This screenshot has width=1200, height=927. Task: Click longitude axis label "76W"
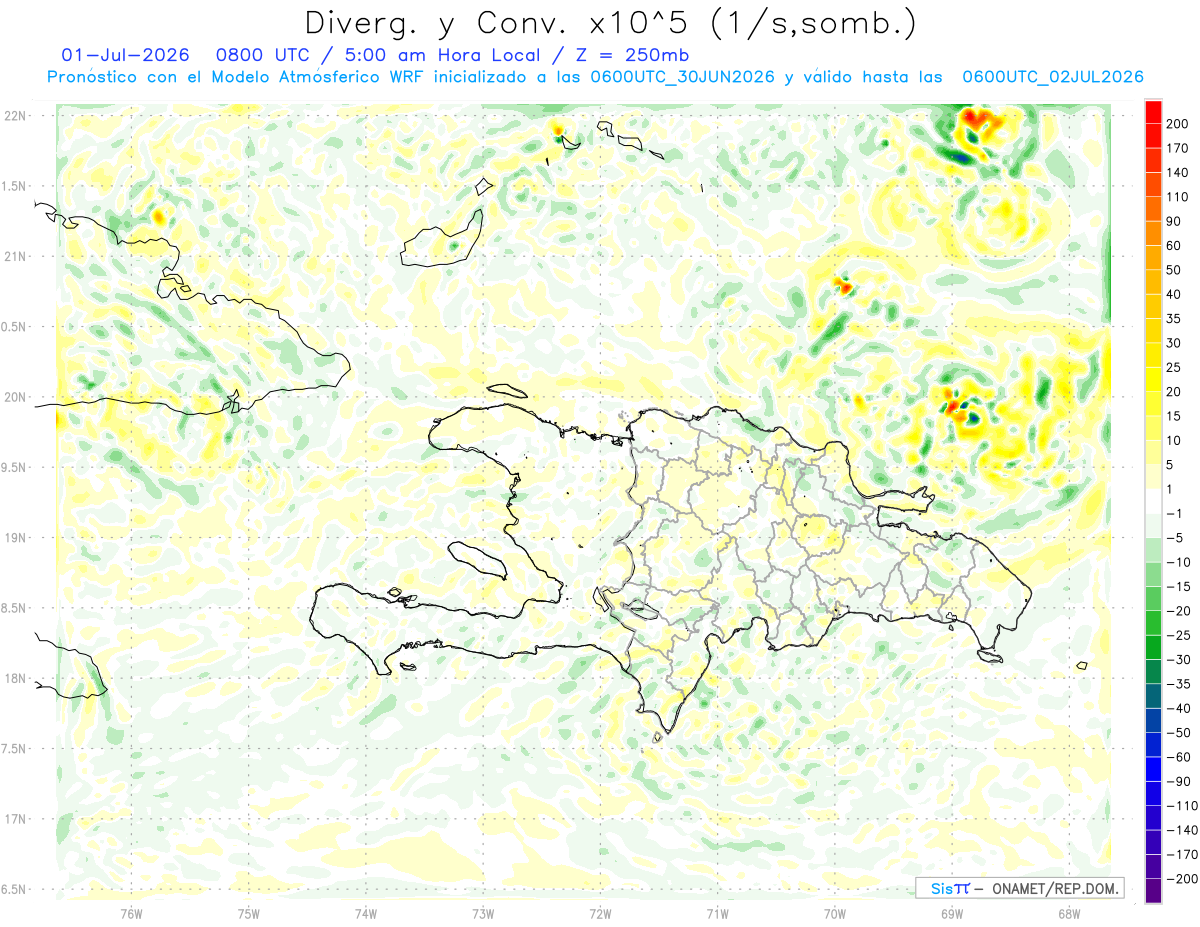(131, 913)
